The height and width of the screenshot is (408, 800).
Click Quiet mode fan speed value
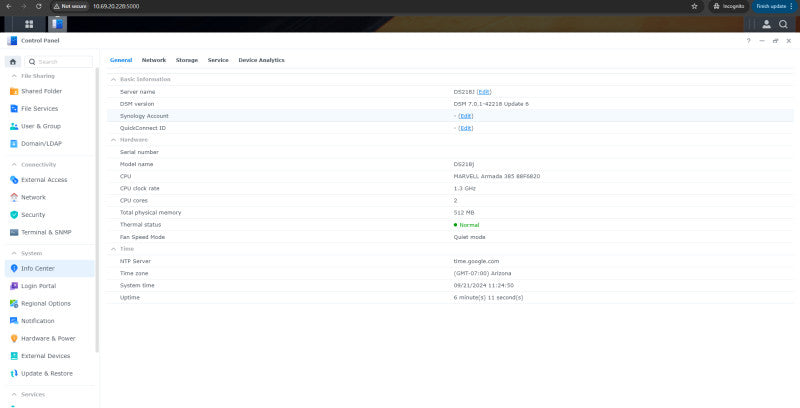[469, 237]
